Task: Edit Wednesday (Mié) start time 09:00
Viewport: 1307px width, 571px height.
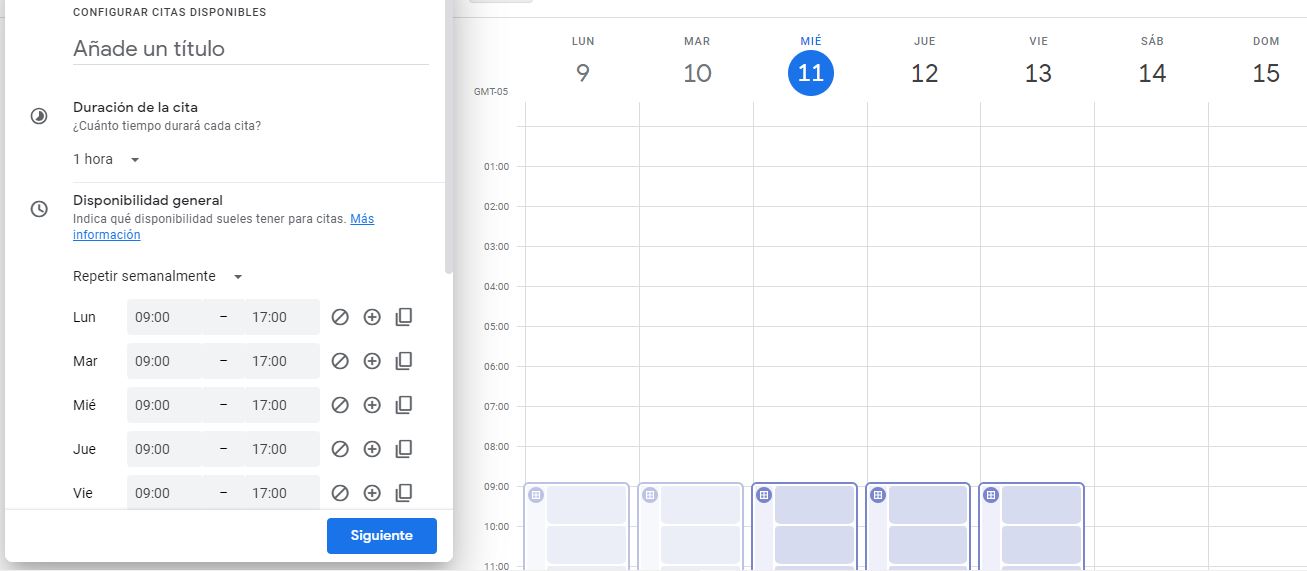Action: (x=165, y=405)
